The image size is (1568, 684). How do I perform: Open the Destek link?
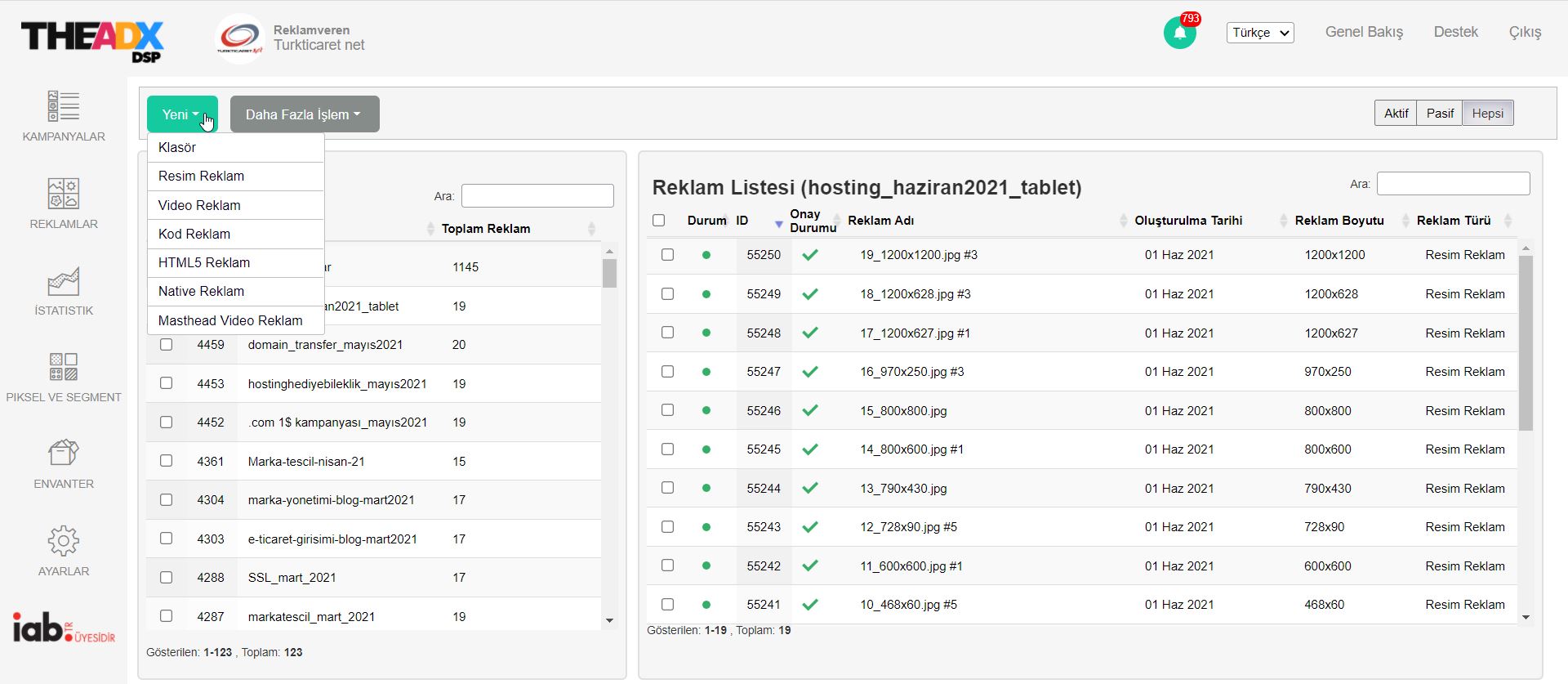(x=1456, y=32)
